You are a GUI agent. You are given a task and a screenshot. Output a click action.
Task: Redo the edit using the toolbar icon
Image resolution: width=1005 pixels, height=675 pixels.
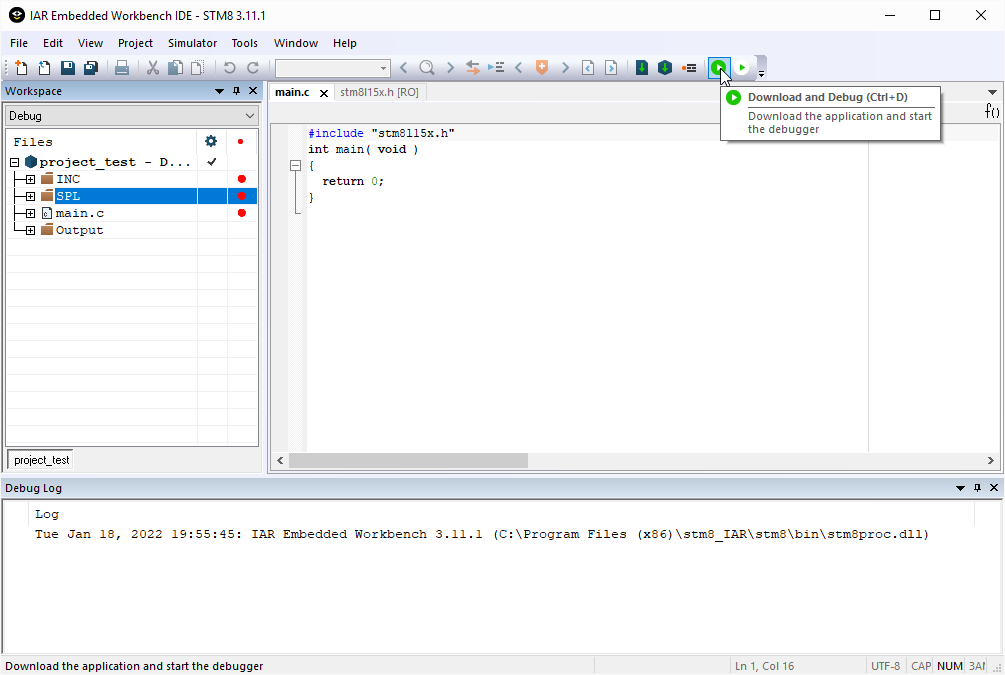tap(253, 67)
